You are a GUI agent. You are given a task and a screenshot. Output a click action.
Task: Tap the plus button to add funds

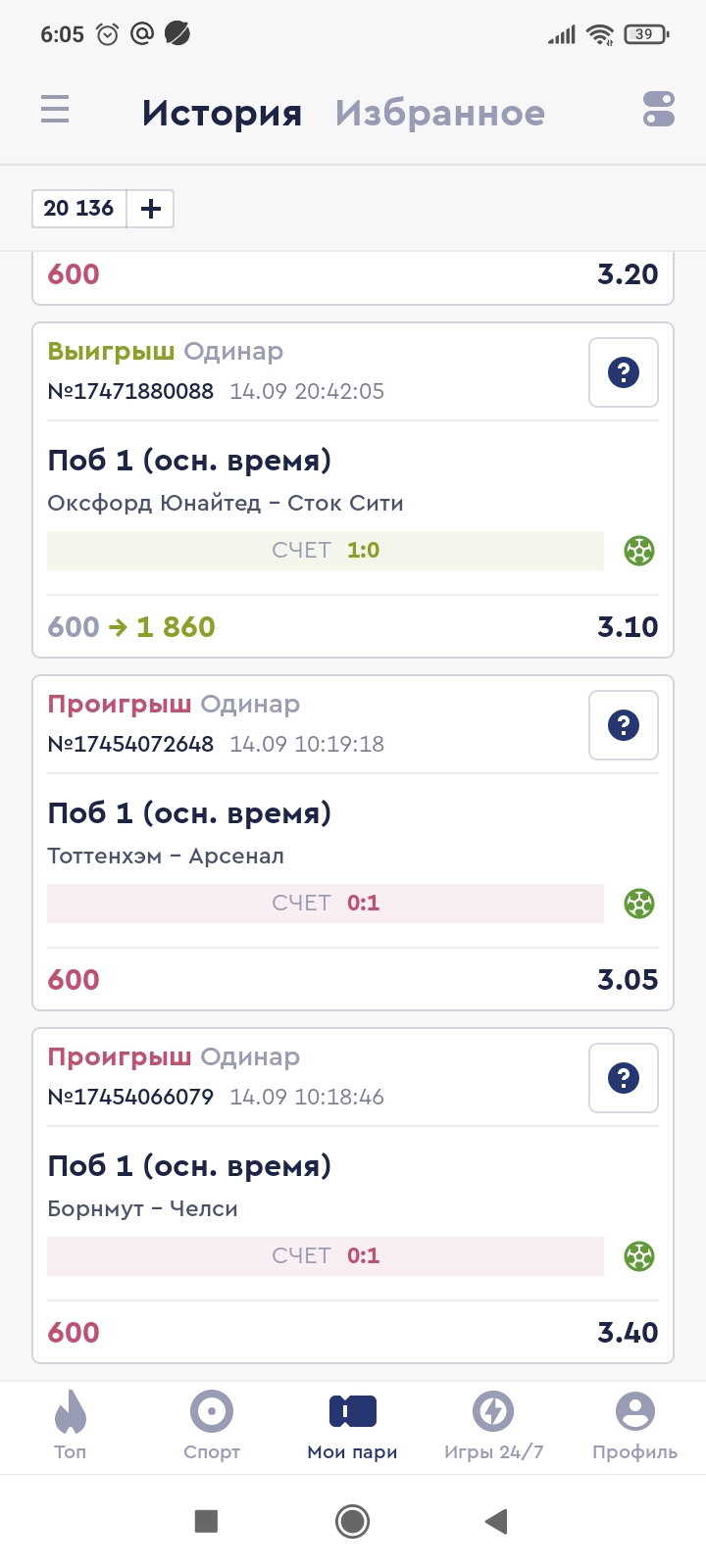tap(151, 209)
